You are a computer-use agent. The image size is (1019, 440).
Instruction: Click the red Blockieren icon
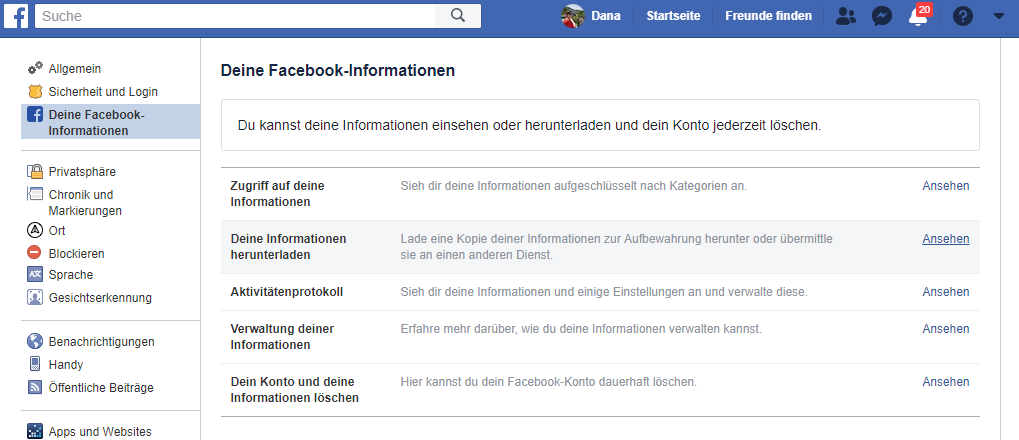pyautogui.click(x=34, y=253)
